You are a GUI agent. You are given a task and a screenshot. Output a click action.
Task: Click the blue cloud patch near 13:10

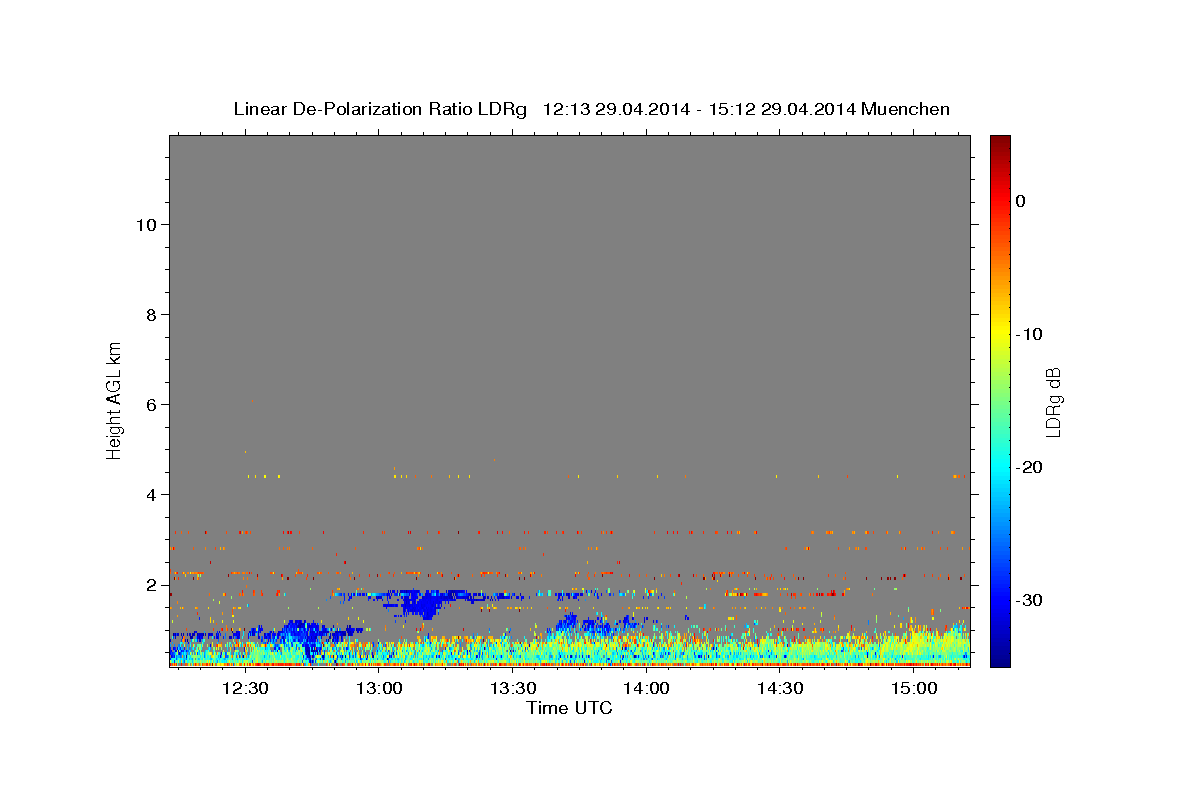pos(427,603)
